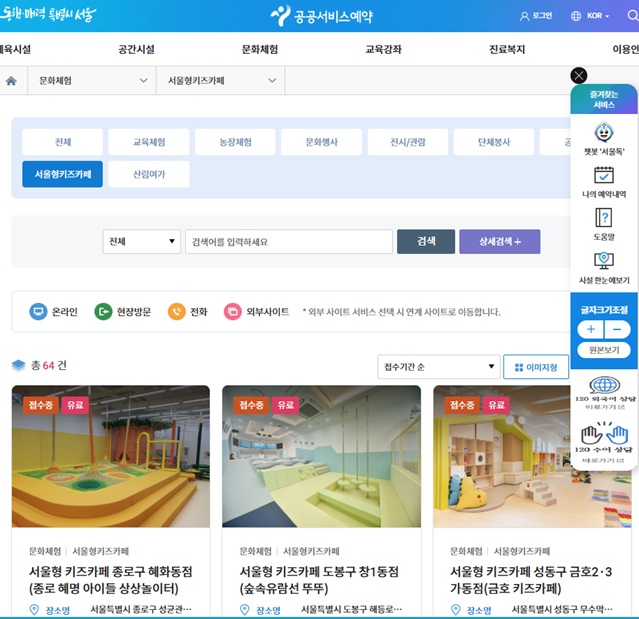
Task: Open the 문화체험 main menu
Action: point(260,49)
